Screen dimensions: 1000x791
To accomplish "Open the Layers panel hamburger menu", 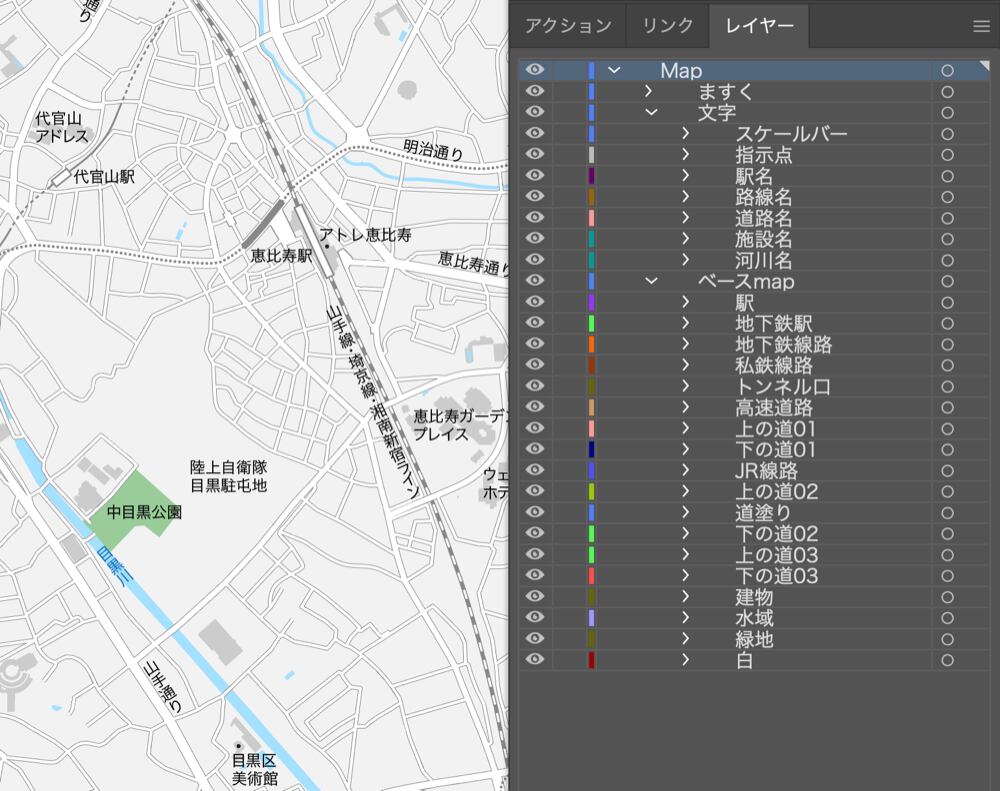I will point(981,26).
